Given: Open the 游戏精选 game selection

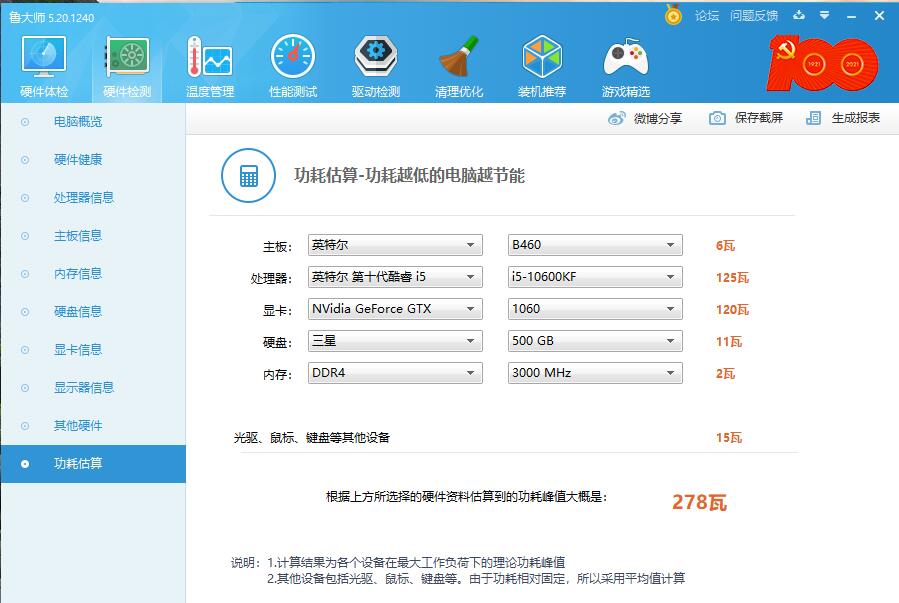Looking at the screenshot, I should [624, 65].
